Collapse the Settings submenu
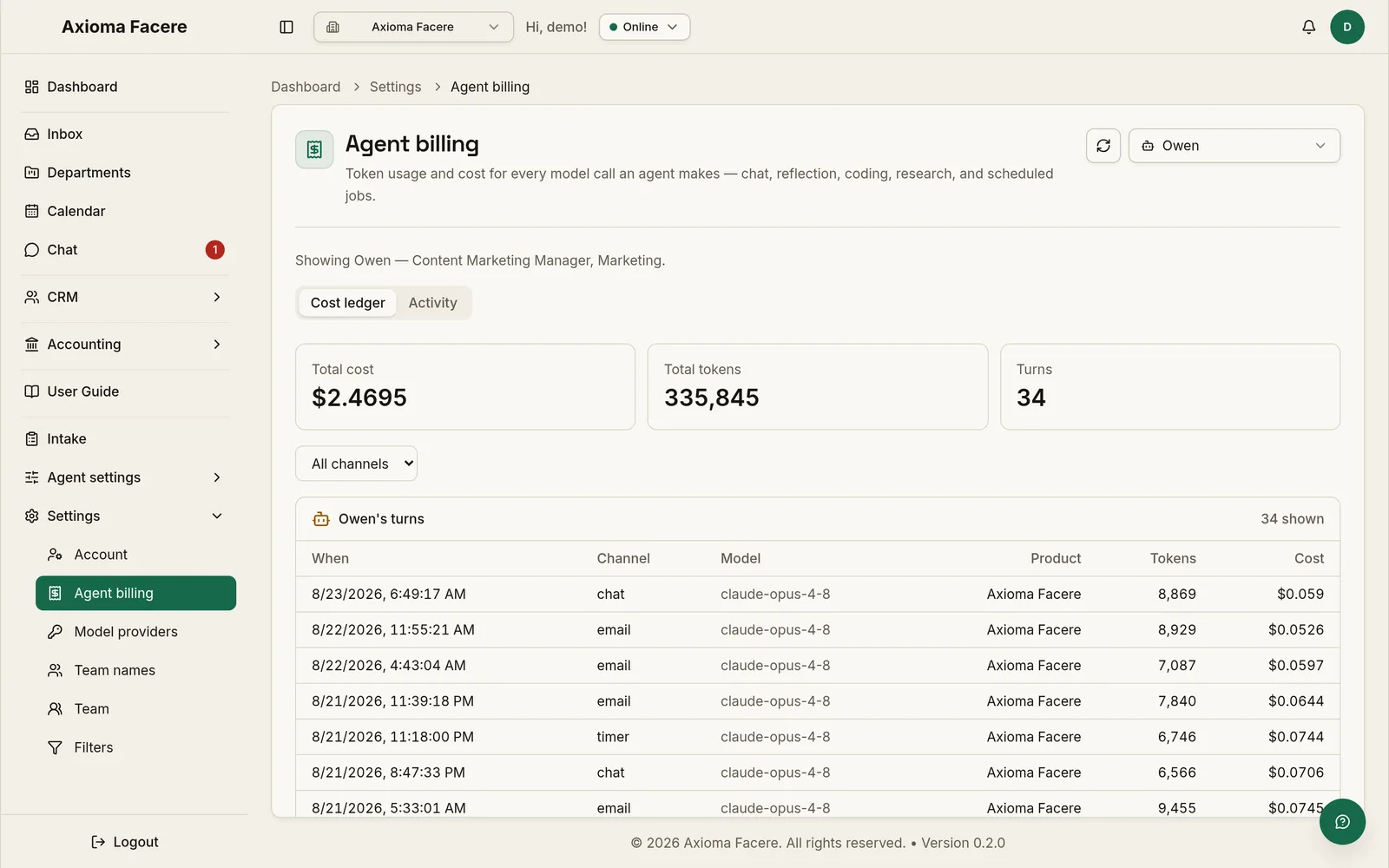Image resolution: width=1389 pixels, height=868 pixels. click(126, 516)
